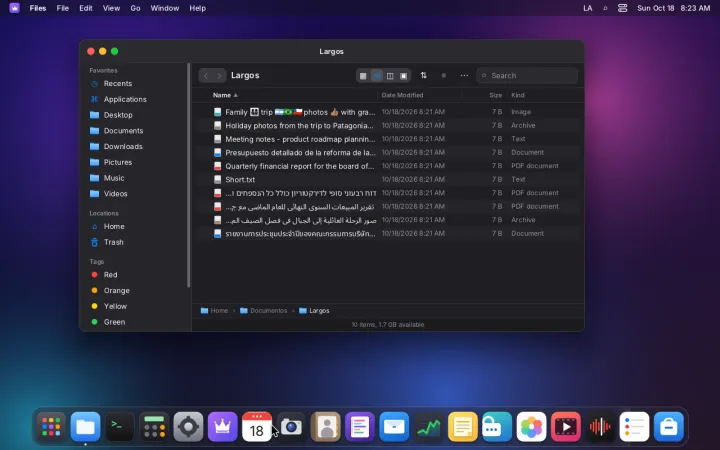This screenshot has width=720, height=450.
Task: Switch to icon grid view
Action: click(x=363, y=76)
